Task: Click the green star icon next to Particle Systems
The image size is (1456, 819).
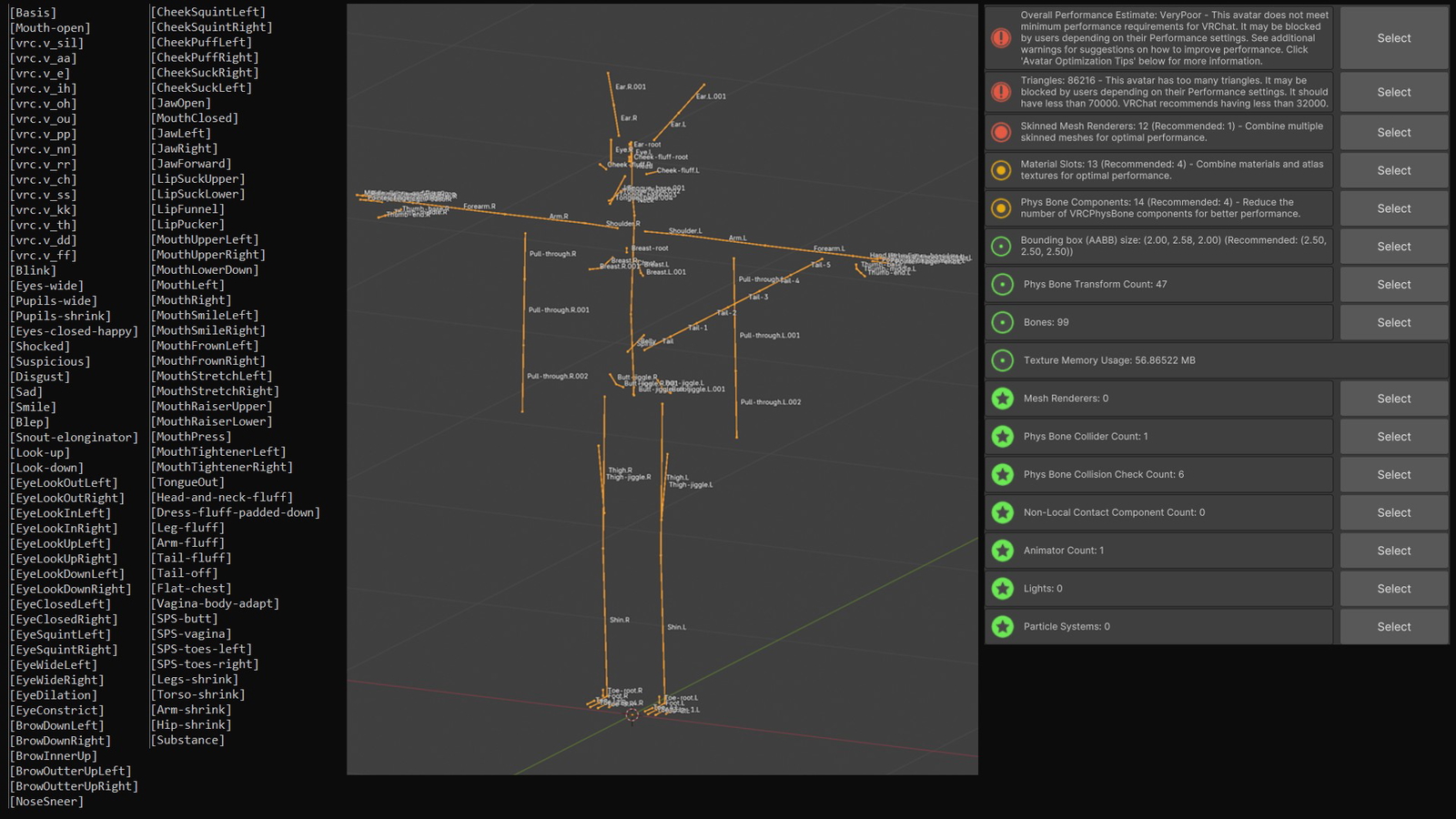Action: [1003, 627]
